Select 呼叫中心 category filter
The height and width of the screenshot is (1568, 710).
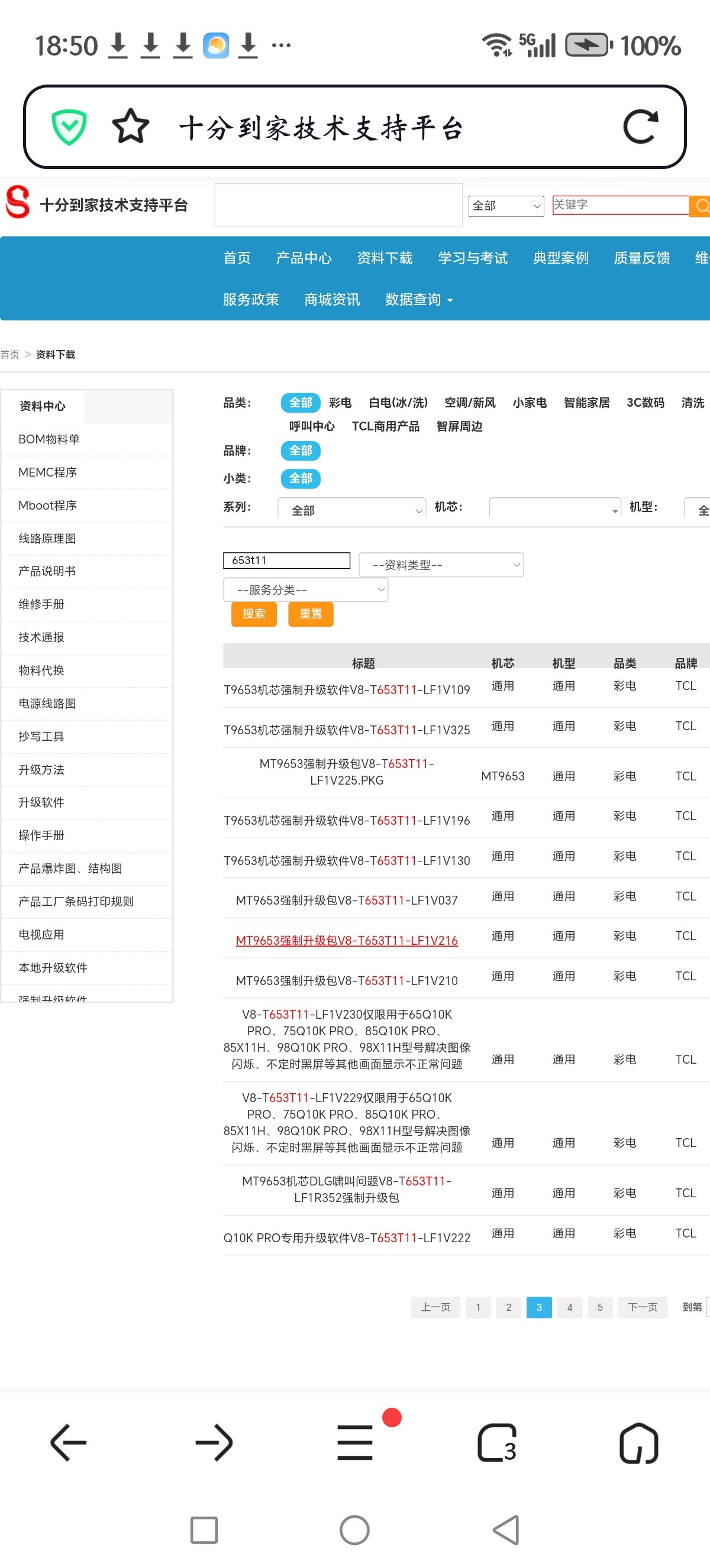coord(312,426)
